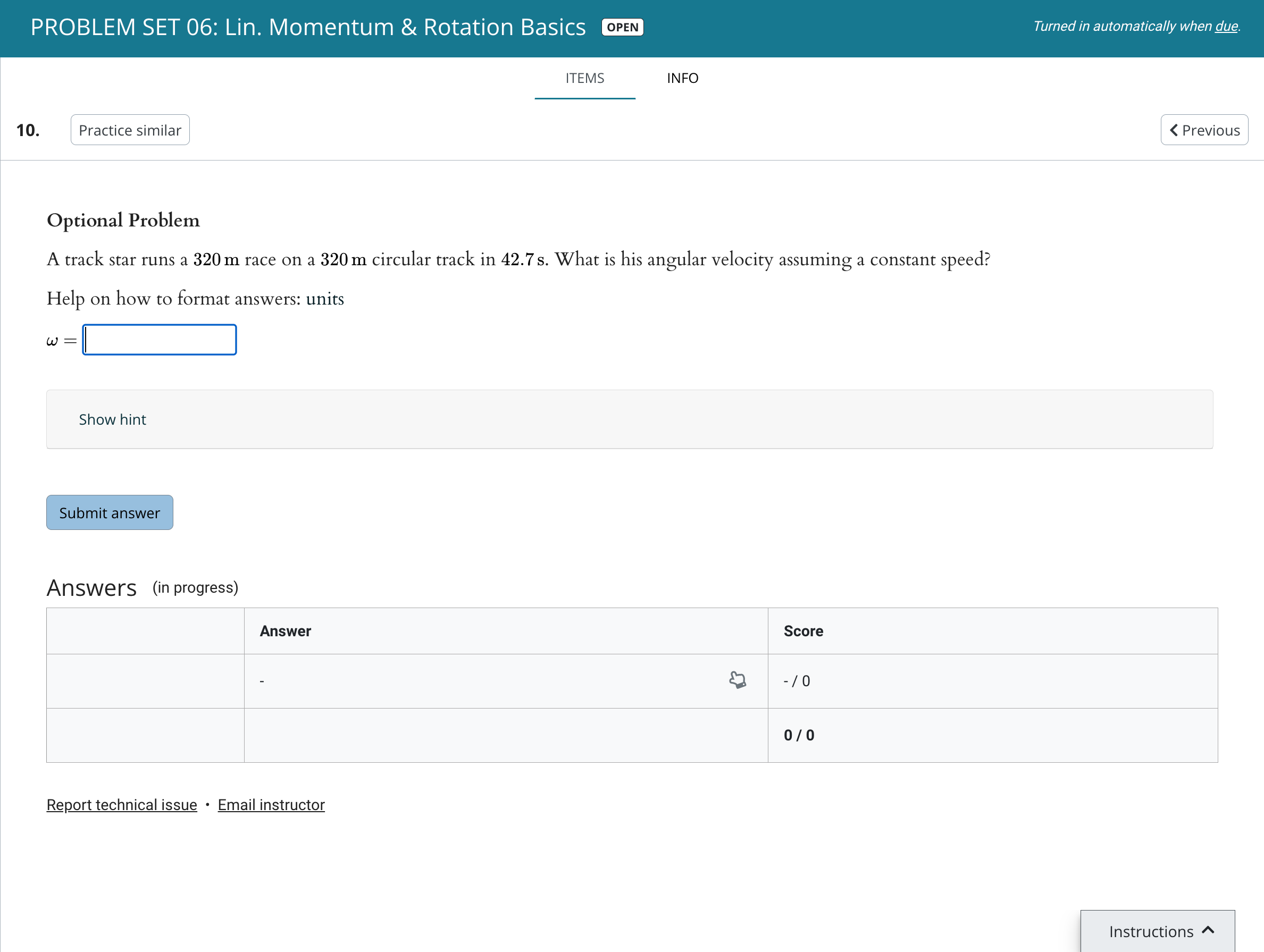Click the Instructions caret-up icon
Screen dimensions: 1264x952
[1208, 930]
